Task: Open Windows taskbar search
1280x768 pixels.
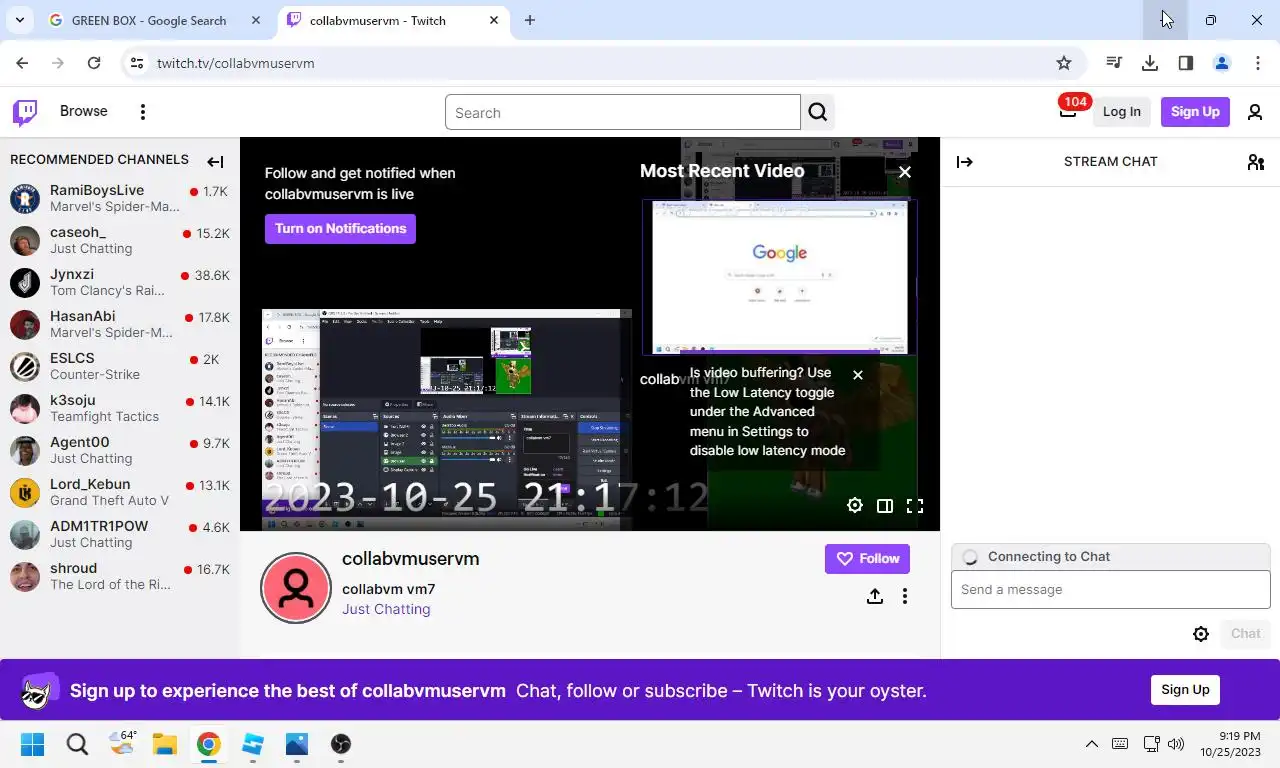Action: pos(77,744)
